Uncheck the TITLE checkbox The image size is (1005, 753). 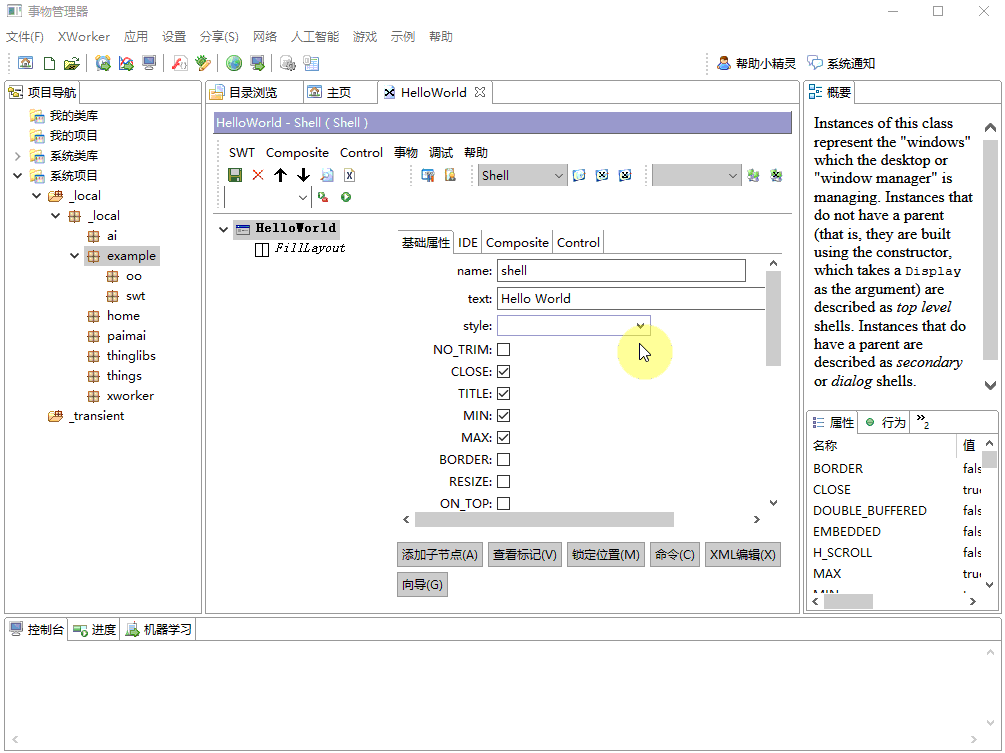point(504,393)
